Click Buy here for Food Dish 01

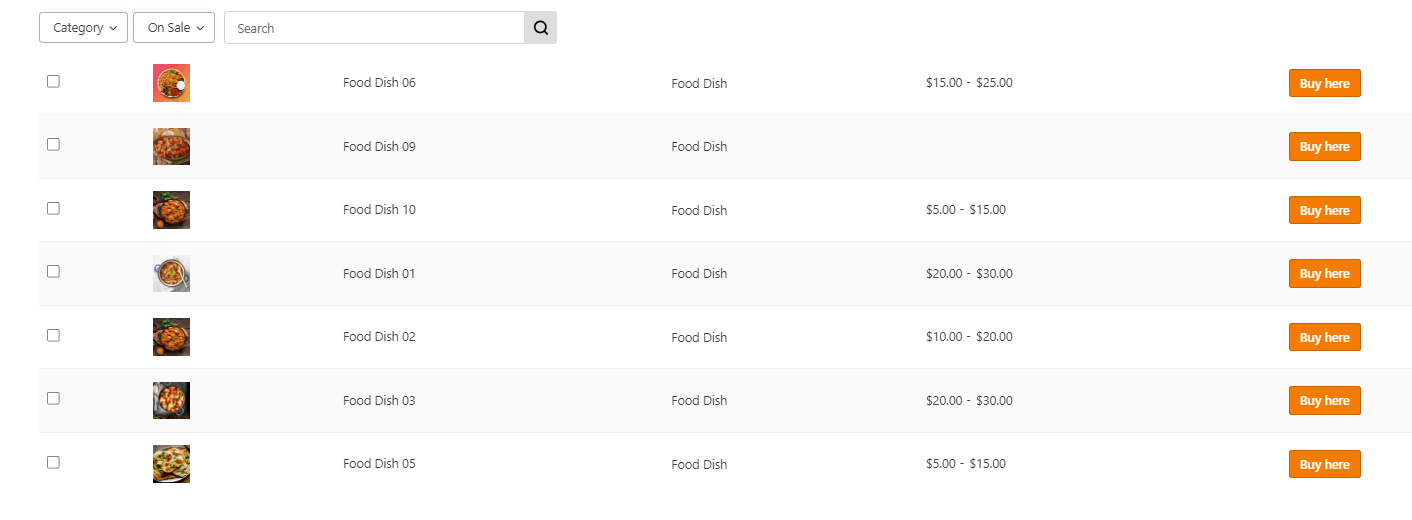tap(1324, 274)
